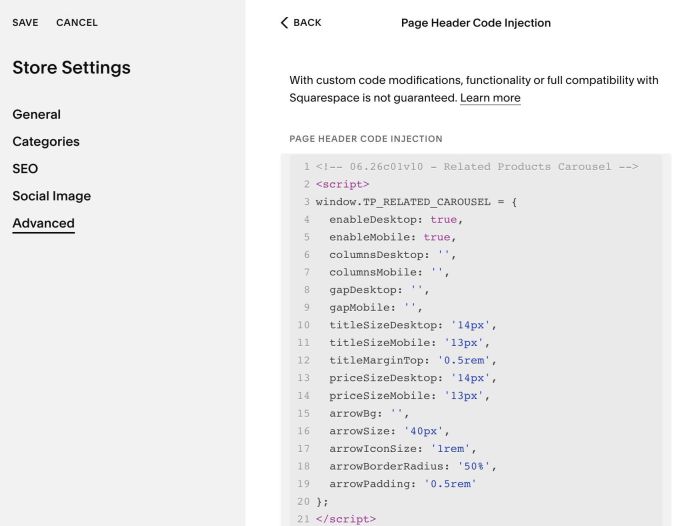
Task: Select the Advanced settings section
Action: click(x=43, y=223)
